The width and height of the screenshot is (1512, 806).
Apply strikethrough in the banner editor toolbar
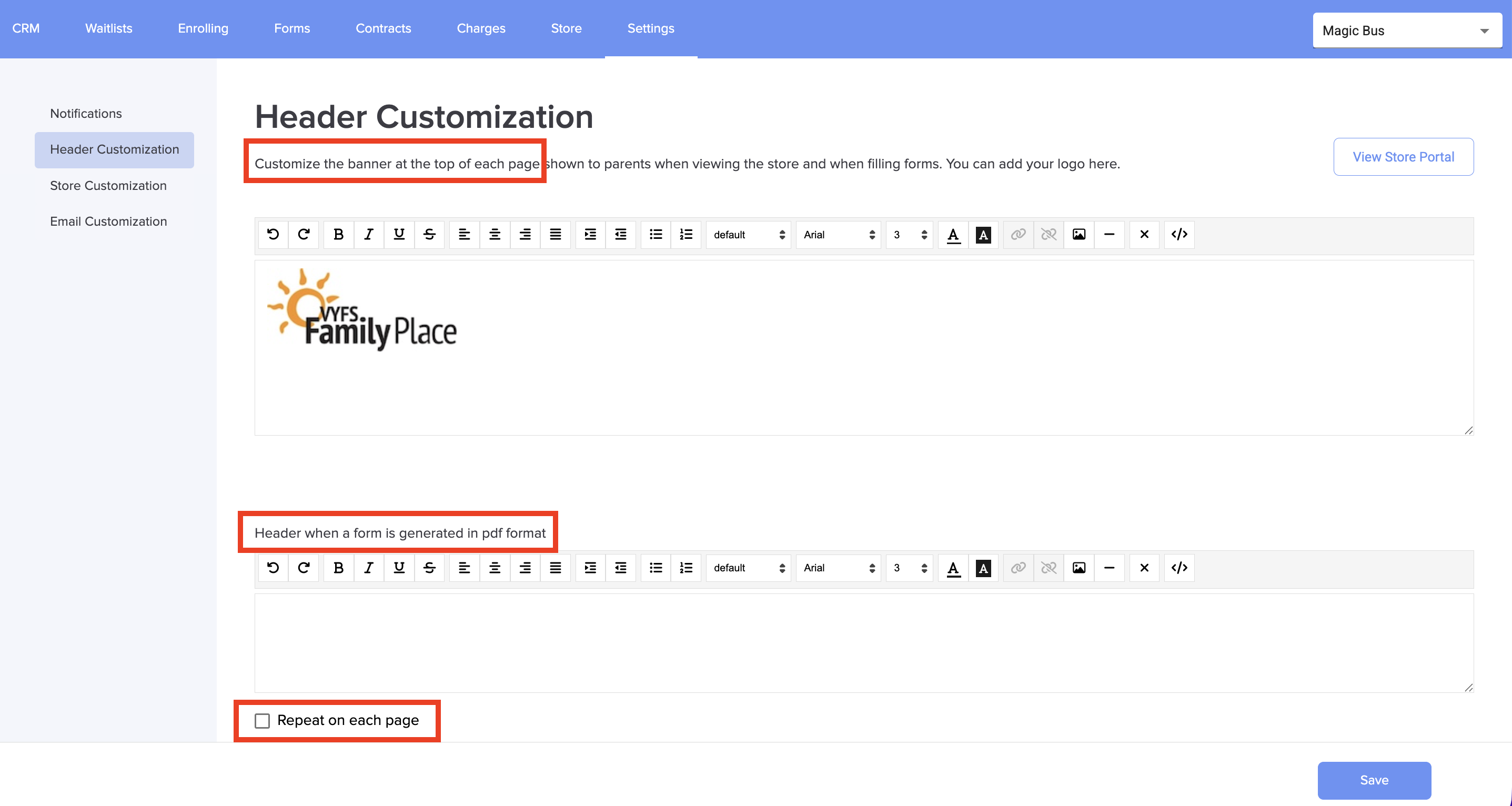(x=429, y=234)
